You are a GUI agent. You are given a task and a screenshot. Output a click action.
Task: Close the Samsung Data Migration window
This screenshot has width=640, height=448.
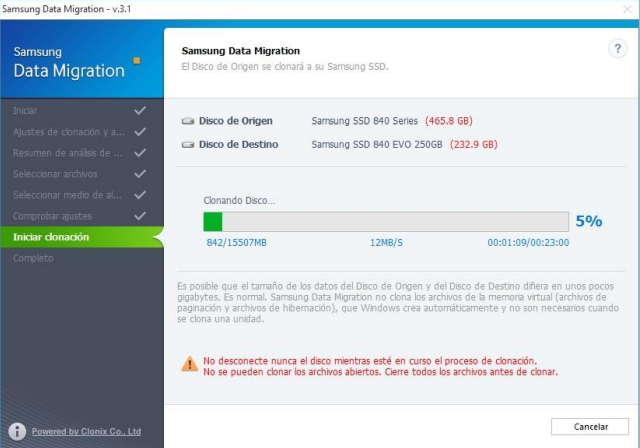627,9
